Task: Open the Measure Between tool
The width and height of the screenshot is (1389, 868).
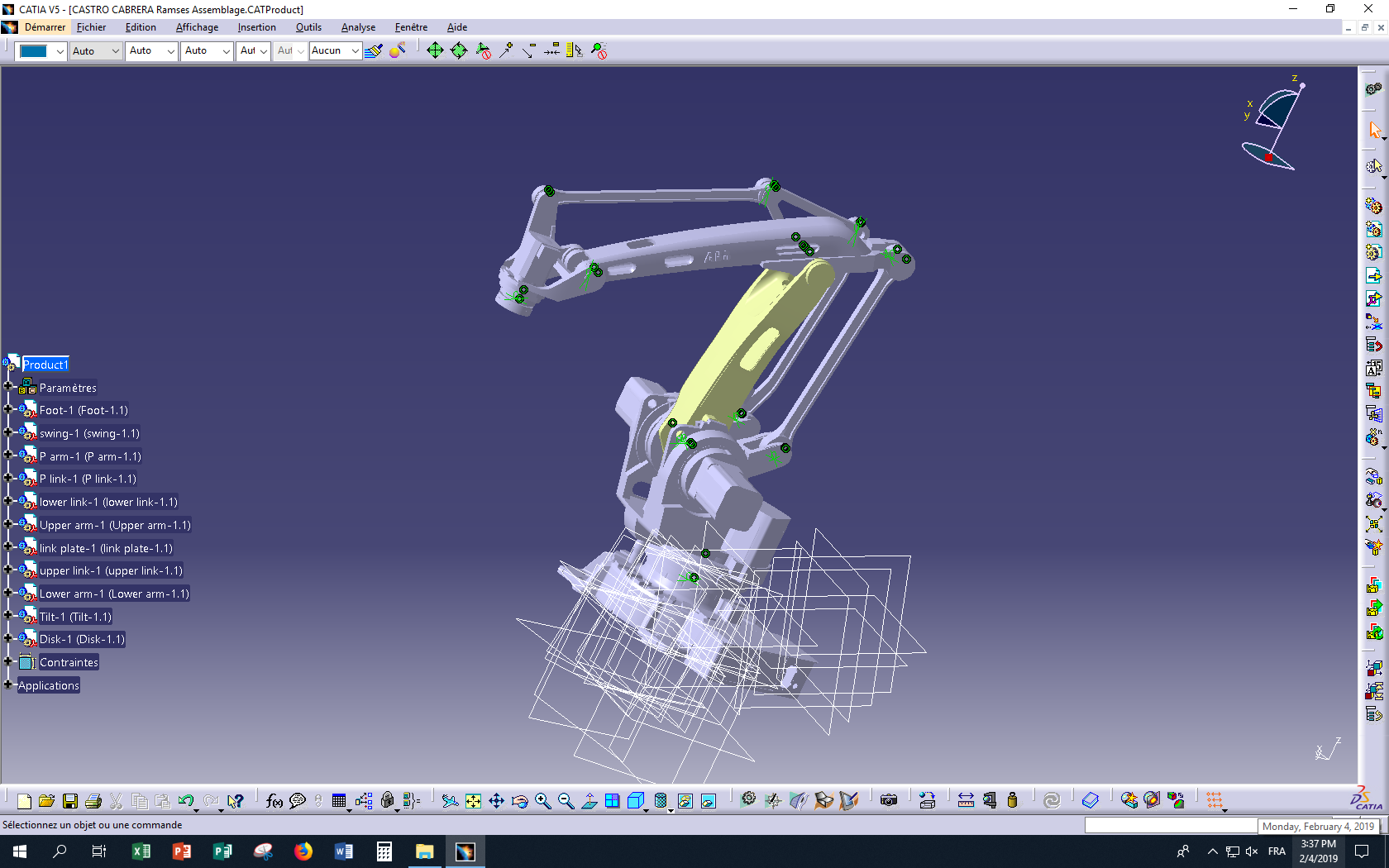Action: pyautogui.click(x=966, y=800)
